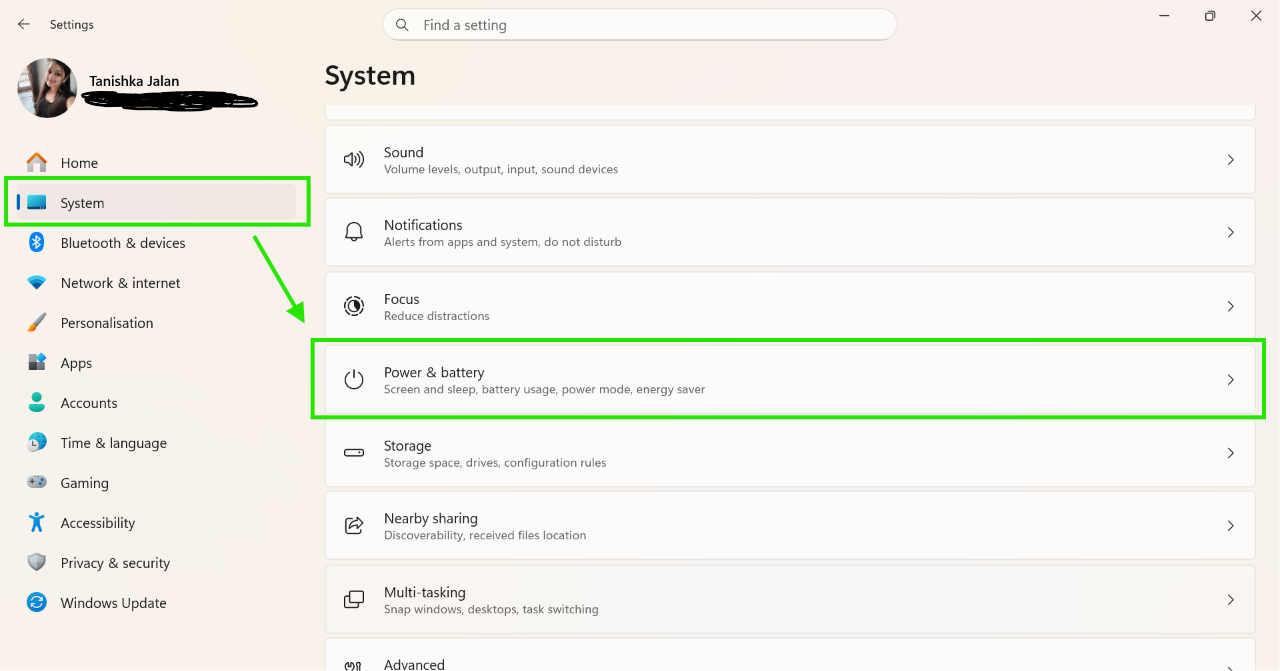The image size is (1280, 671).
Task: Open the Home page in sidebar
Action: [x=157, y=163]
